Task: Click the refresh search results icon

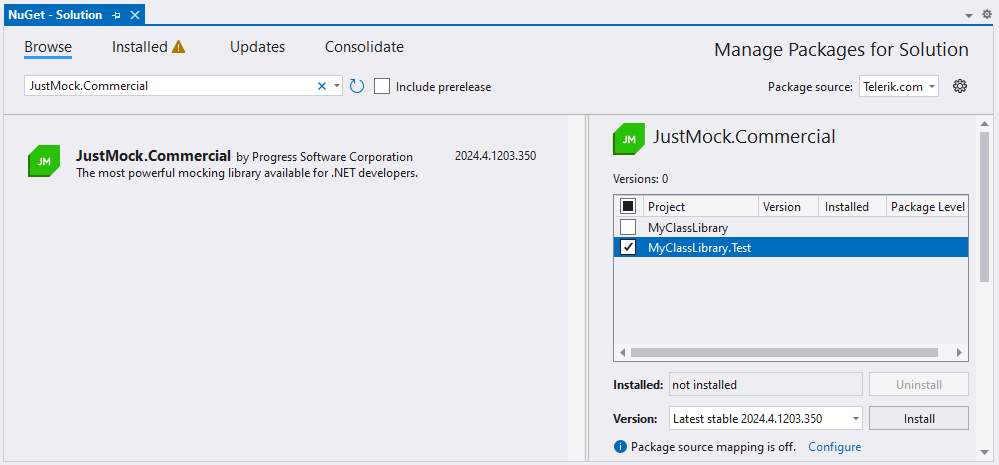Action: (x=357, y=86)
